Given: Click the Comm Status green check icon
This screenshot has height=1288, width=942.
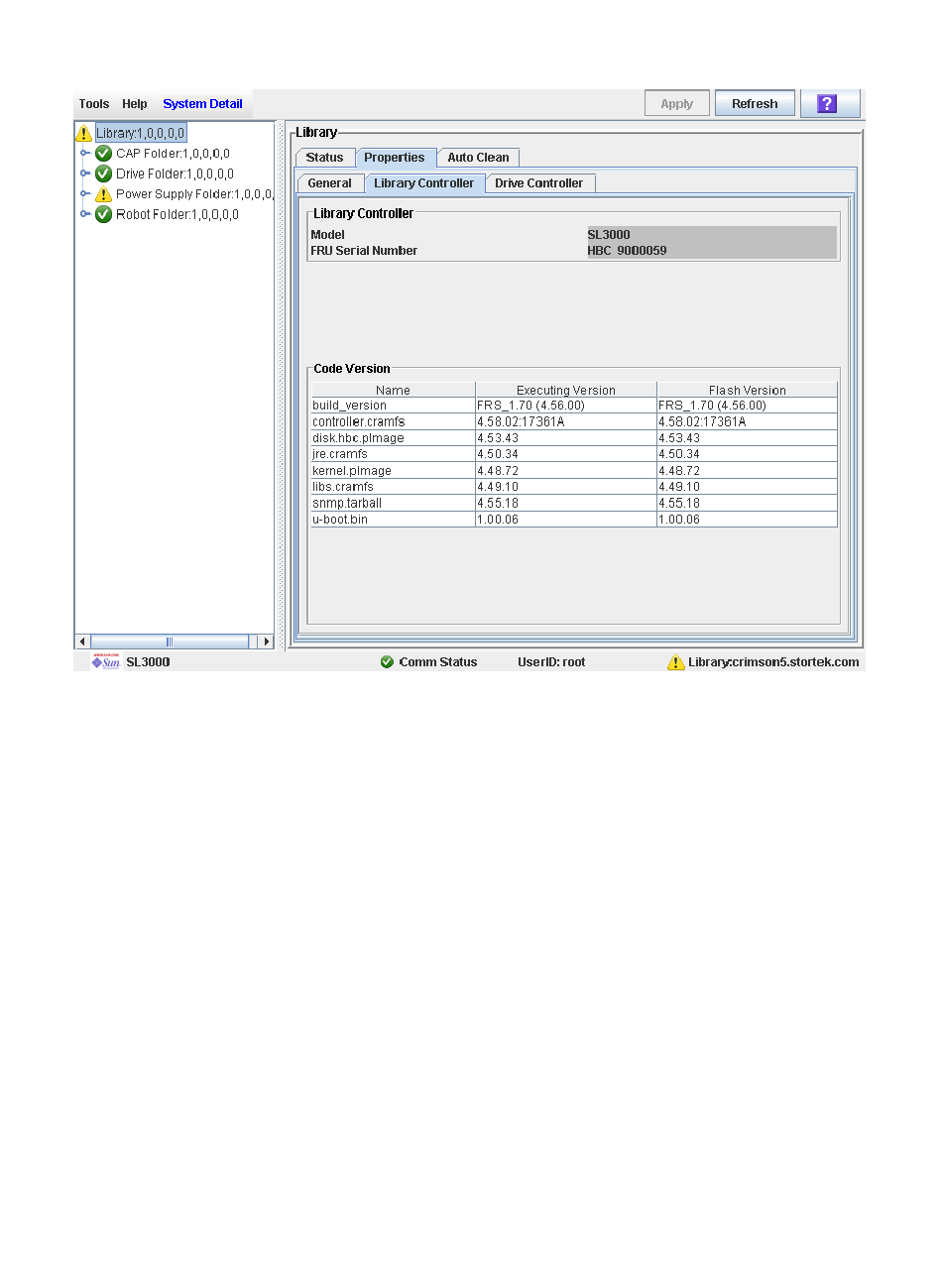Looking at the screenshot, I should click(x=387, y=662).
